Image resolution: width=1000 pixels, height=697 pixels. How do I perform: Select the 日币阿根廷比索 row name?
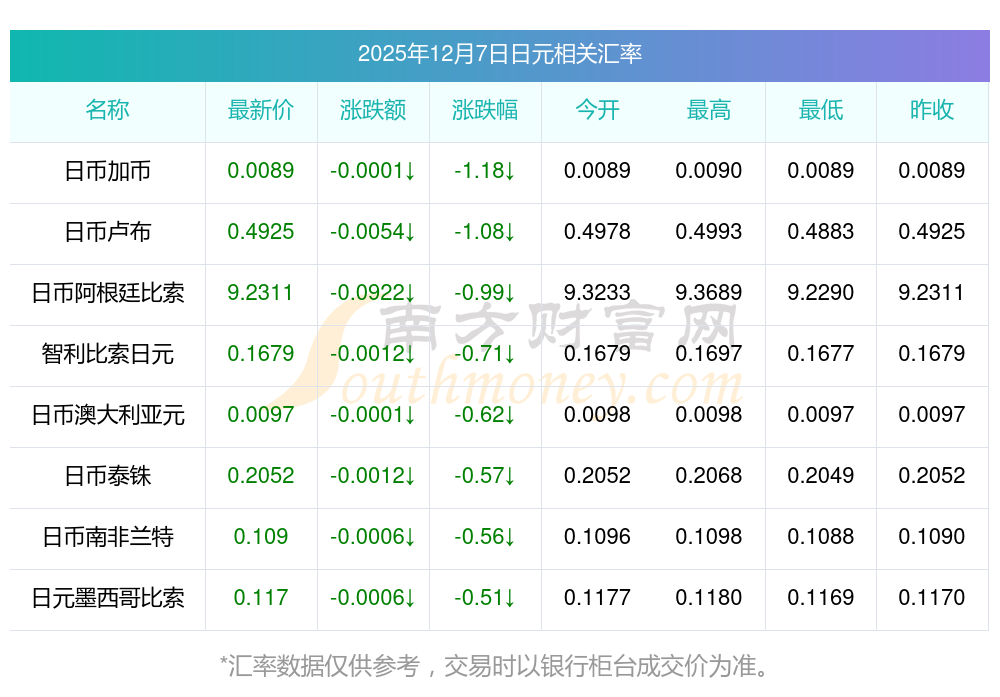click(x=107, y=293)
